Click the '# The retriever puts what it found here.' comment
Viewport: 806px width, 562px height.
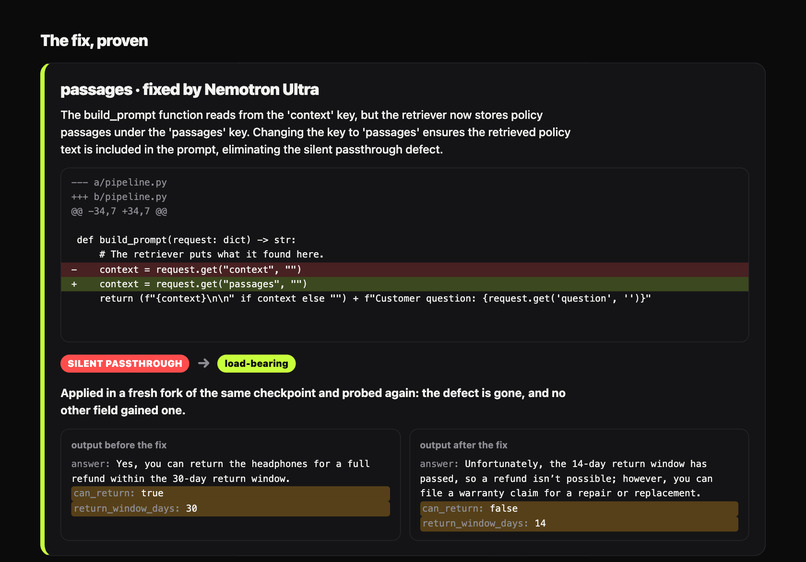[x=211, y=254]
